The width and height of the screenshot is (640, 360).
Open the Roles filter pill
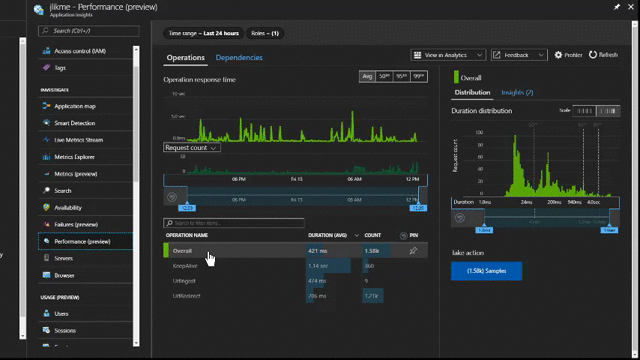265,33
